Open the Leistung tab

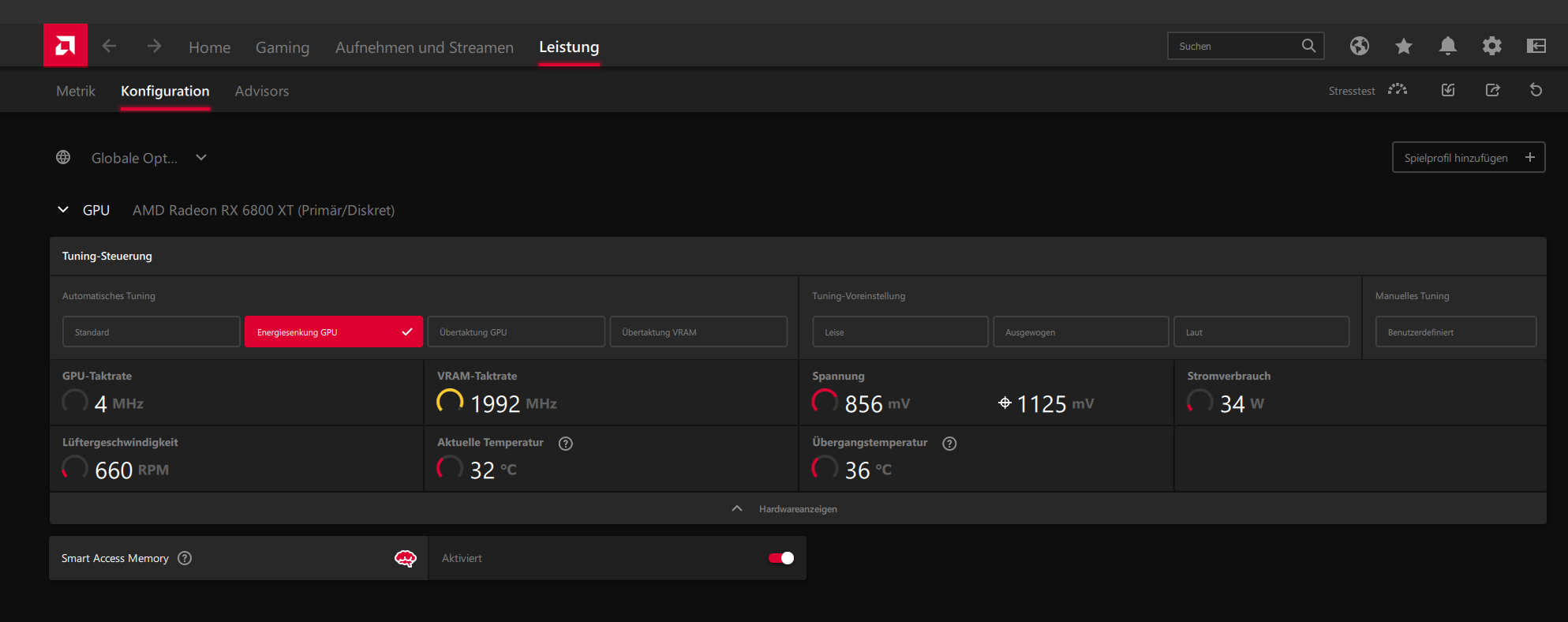(x=569, y=47)
